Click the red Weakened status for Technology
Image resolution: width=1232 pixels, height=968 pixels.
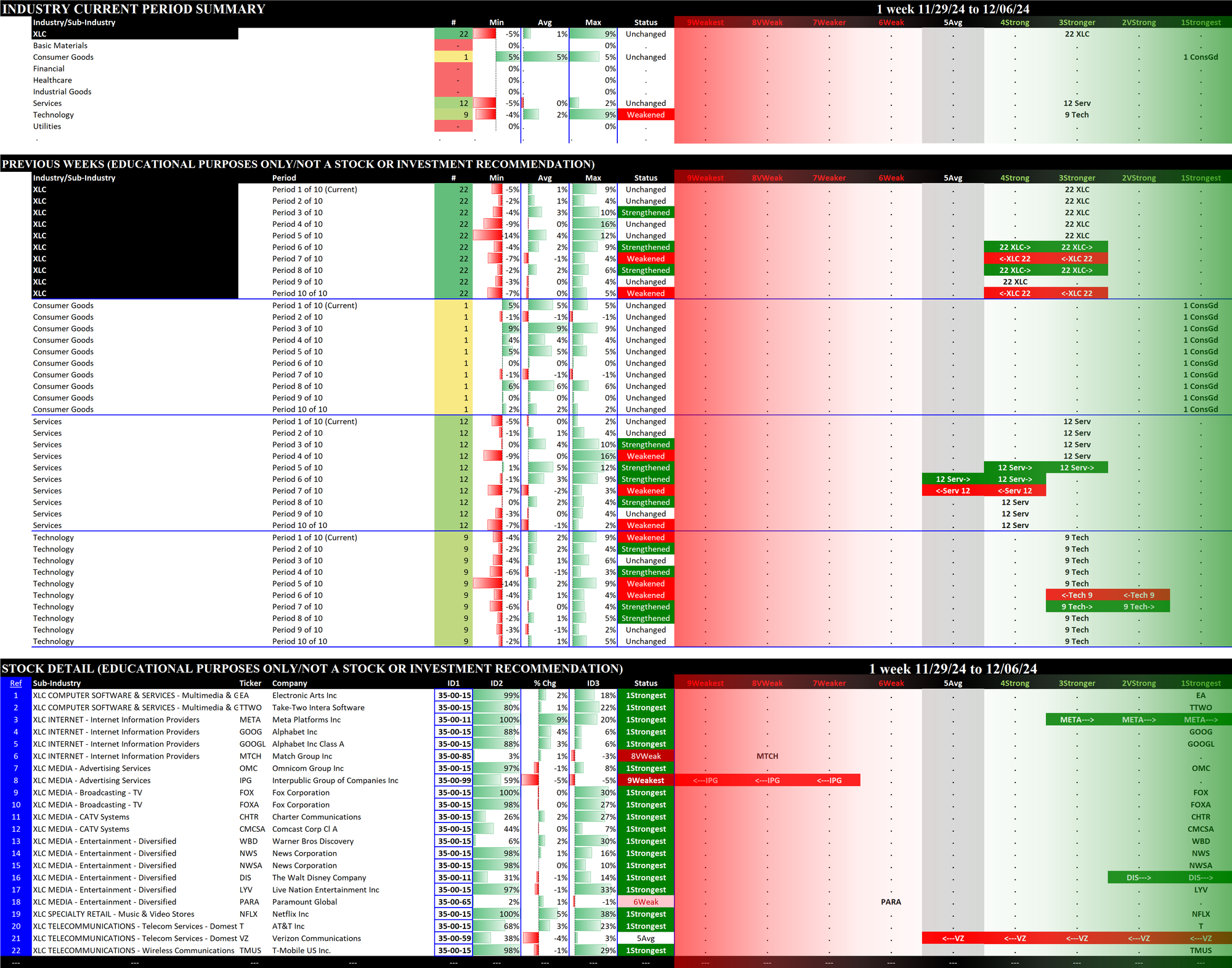pos(646,115)
